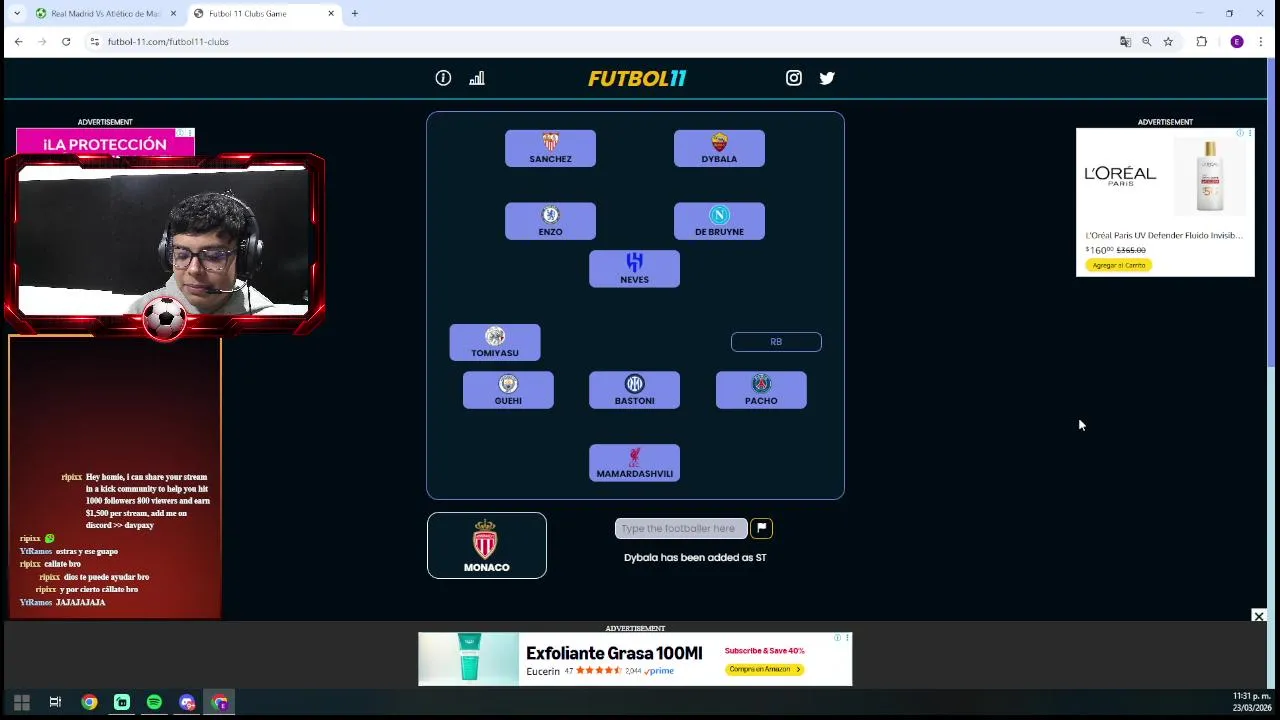The image size is (1280, 720).
Task: Select the Pacho player card
Action: 761,390
